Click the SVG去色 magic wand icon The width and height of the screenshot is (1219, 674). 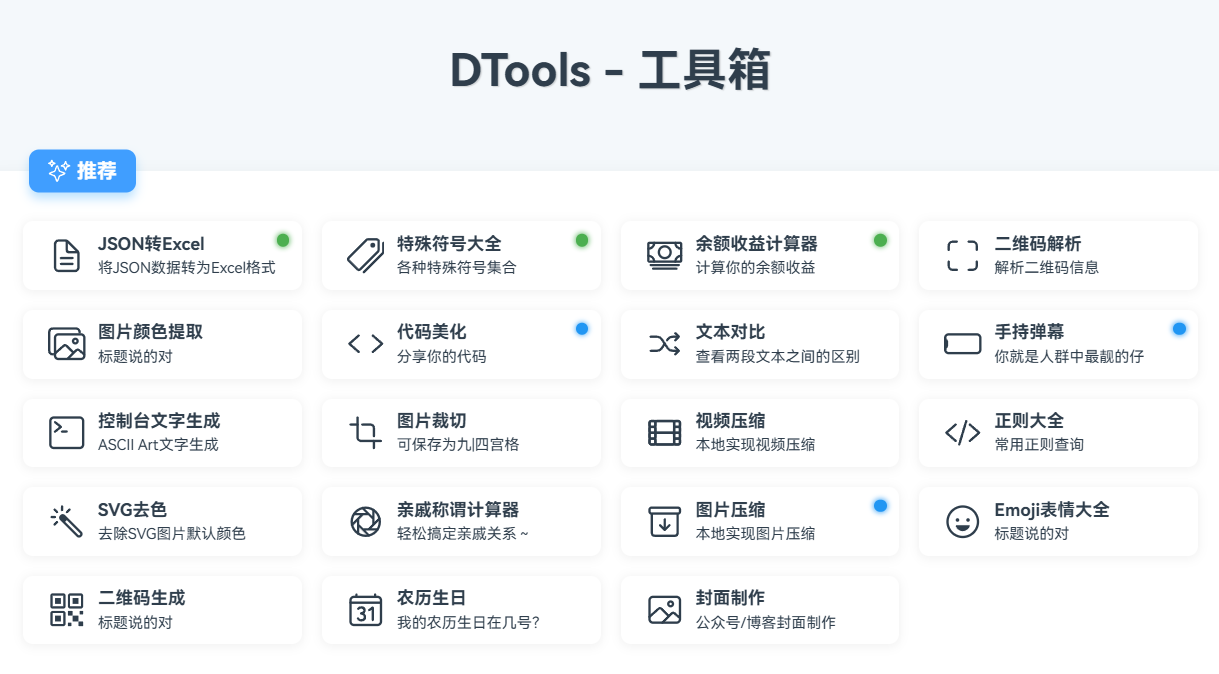[x=67, y=521]
